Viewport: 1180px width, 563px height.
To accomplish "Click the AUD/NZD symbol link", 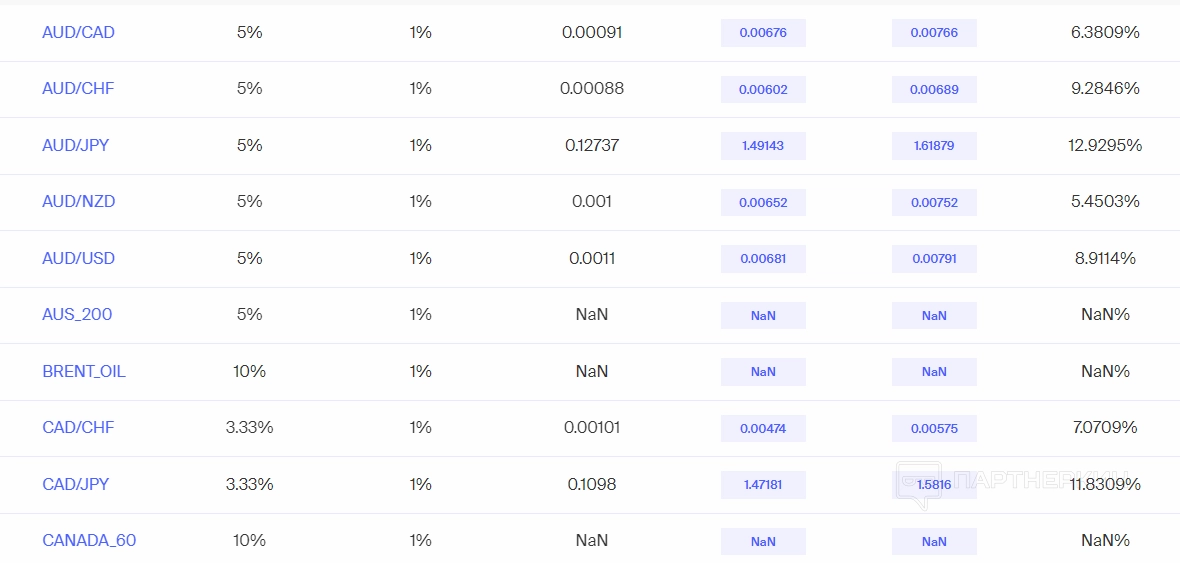I will point(78,201).
